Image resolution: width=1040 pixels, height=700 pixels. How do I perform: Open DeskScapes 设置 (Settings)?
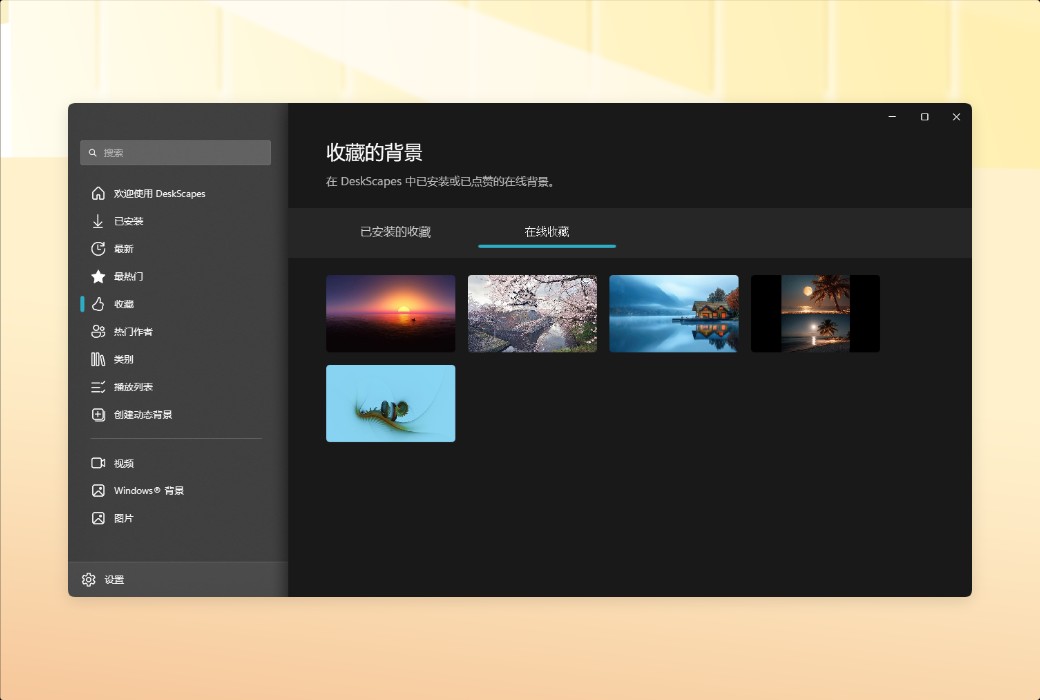[x=105, y=579]
